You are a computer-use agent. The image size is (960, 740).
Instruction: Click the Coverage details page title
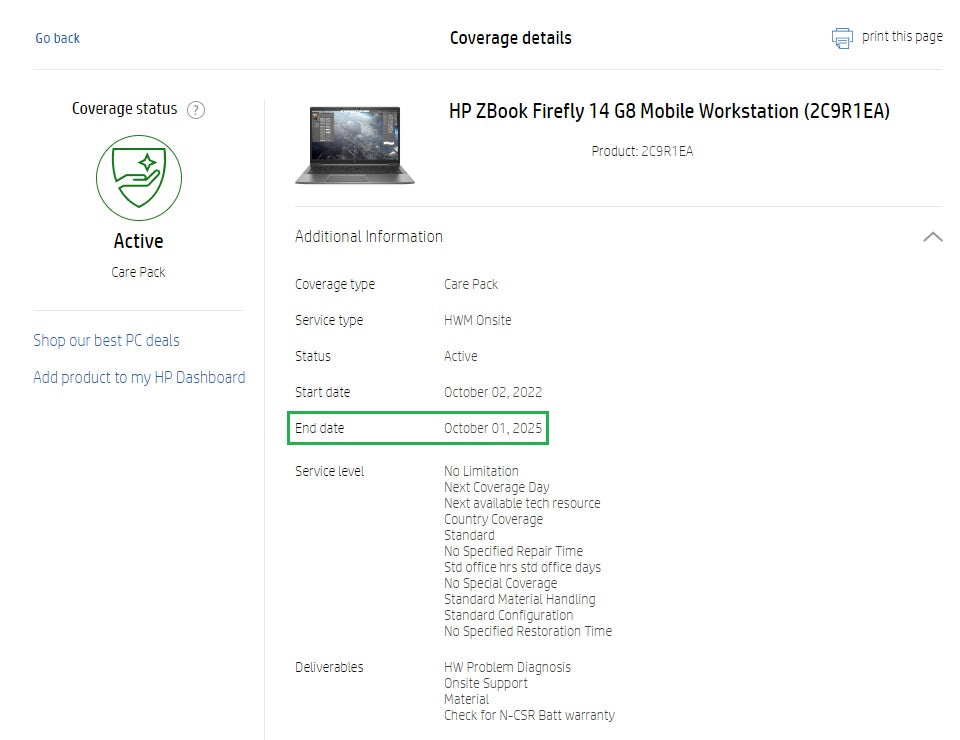[511, 38]
